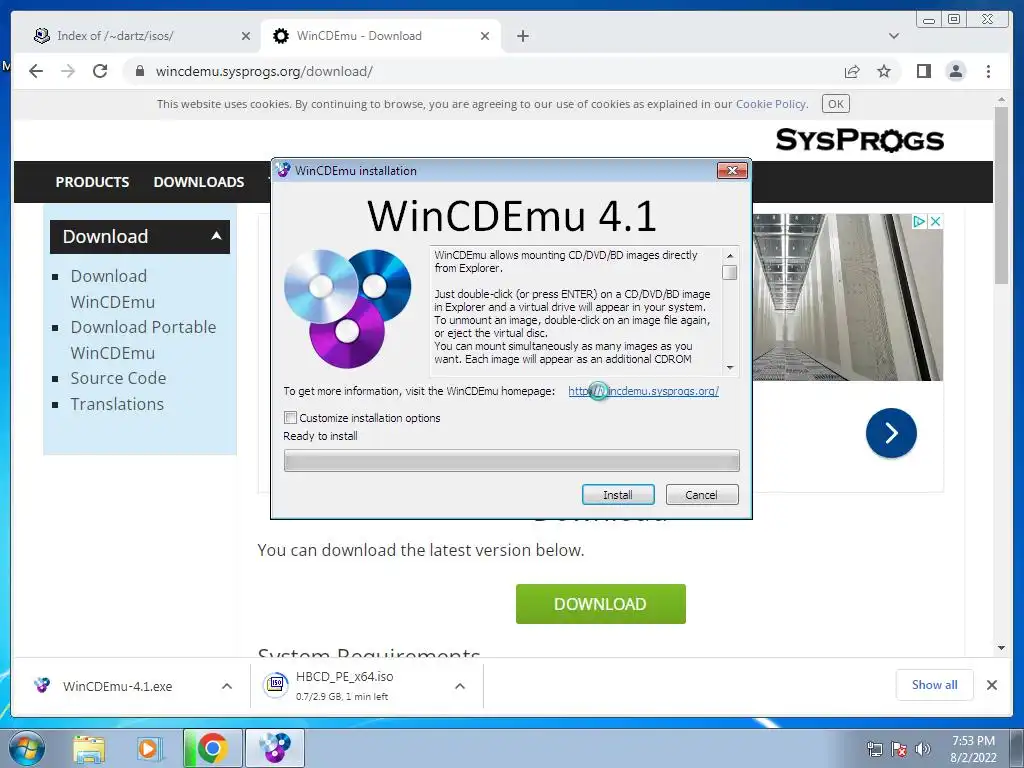1024x768 pixels.
Task: Click the AdChoices triangle icon
Action: pyautogui.click(x=919, y=221)
